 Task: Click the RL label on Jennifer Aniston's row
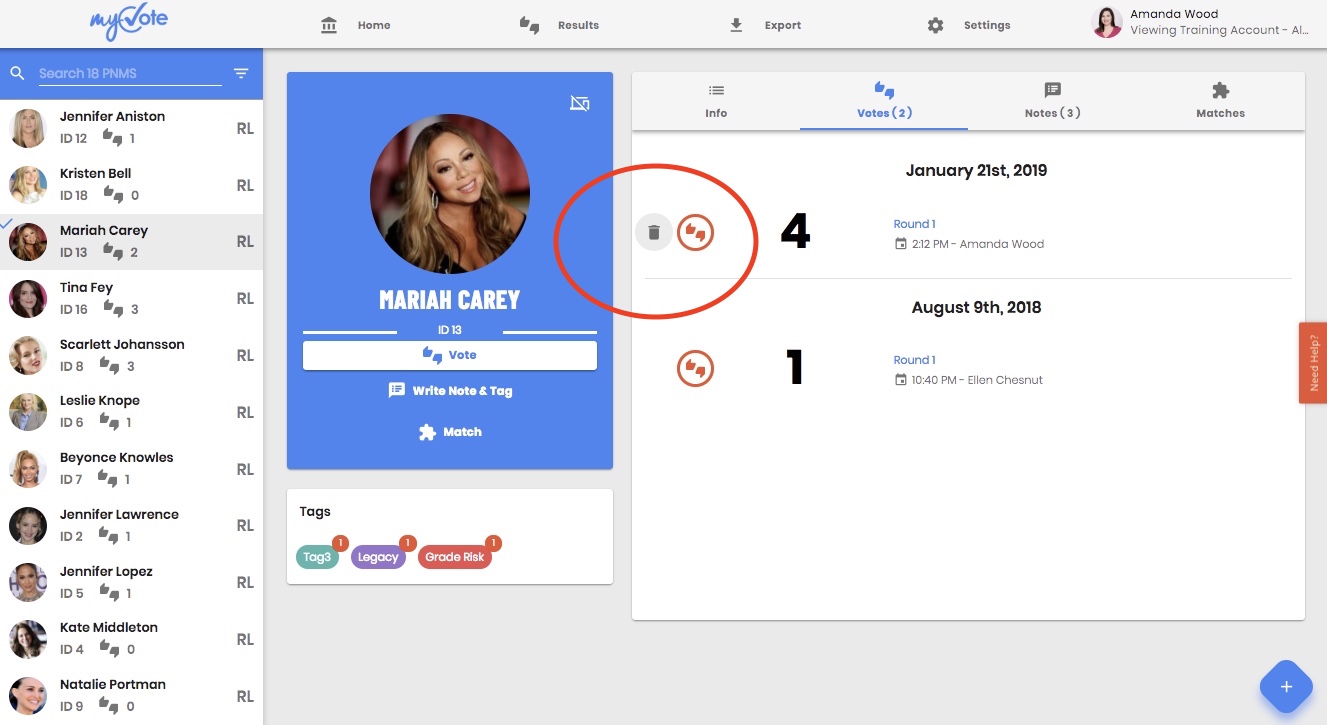coord(245,129)
